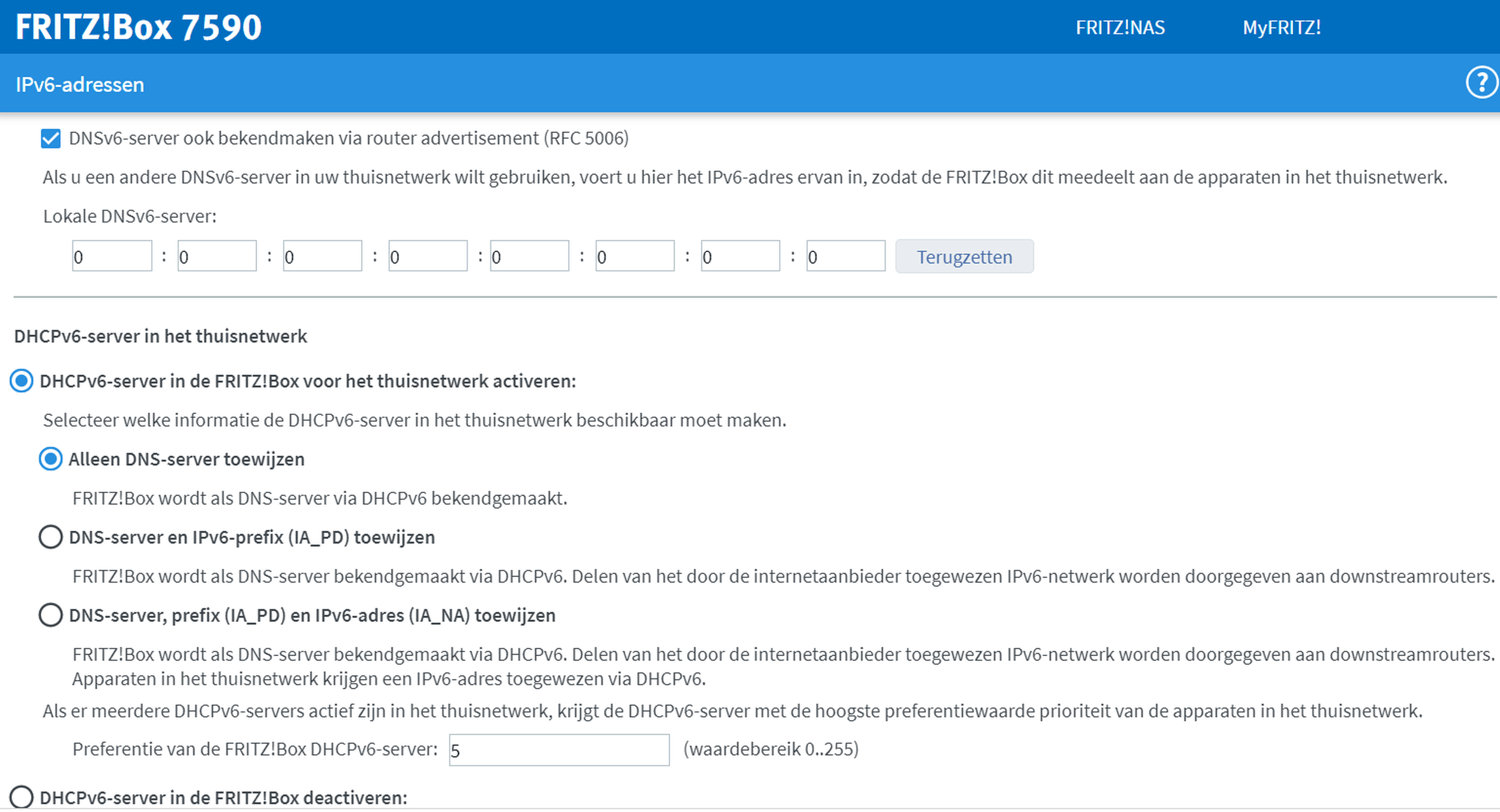Click third Lokale DNSv6-server address field
Viewport: 1500px width, 812px height.
(322, 257)
